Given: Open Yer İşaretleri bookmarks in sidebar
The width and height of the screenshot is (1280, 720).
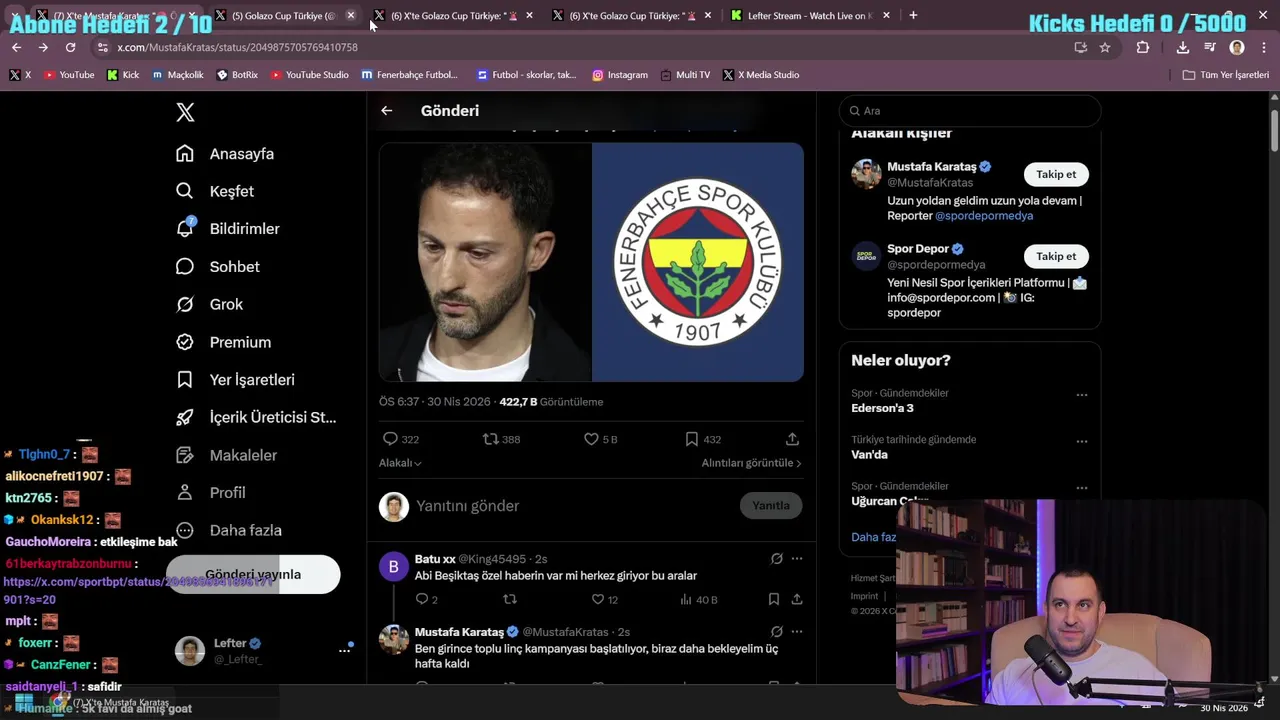Looking at the screenshot, I should [235, 380].
